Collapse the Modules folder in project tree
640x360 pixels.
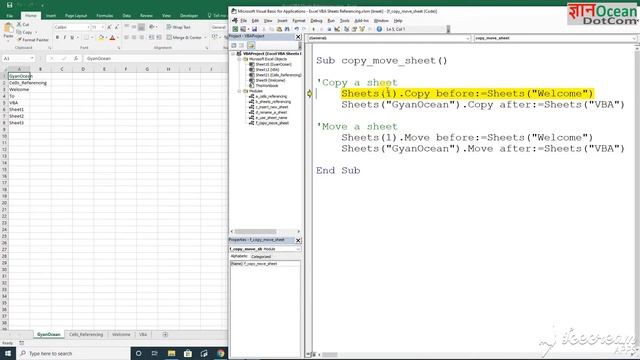240,91
